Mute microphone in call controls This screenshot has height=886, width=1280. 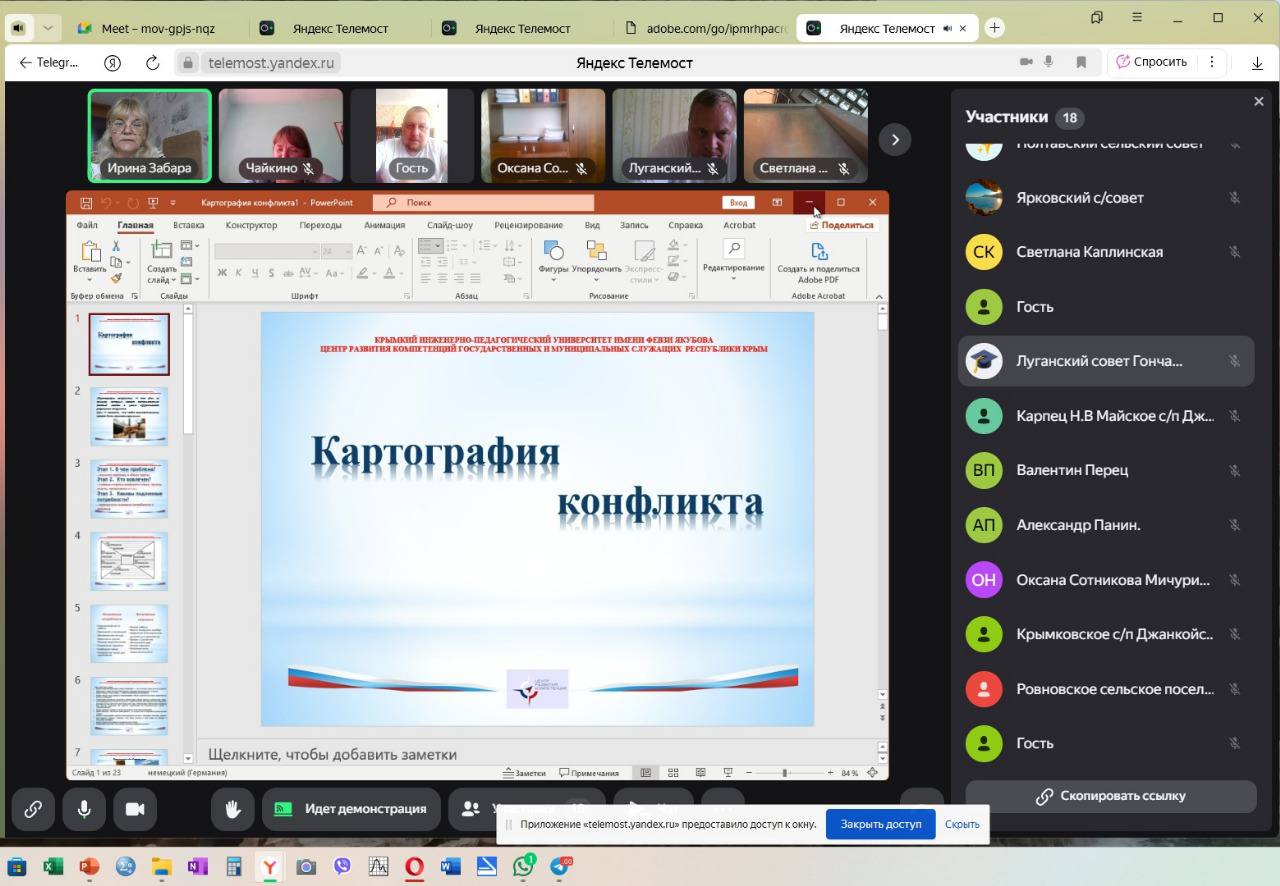tap(84, 809)
